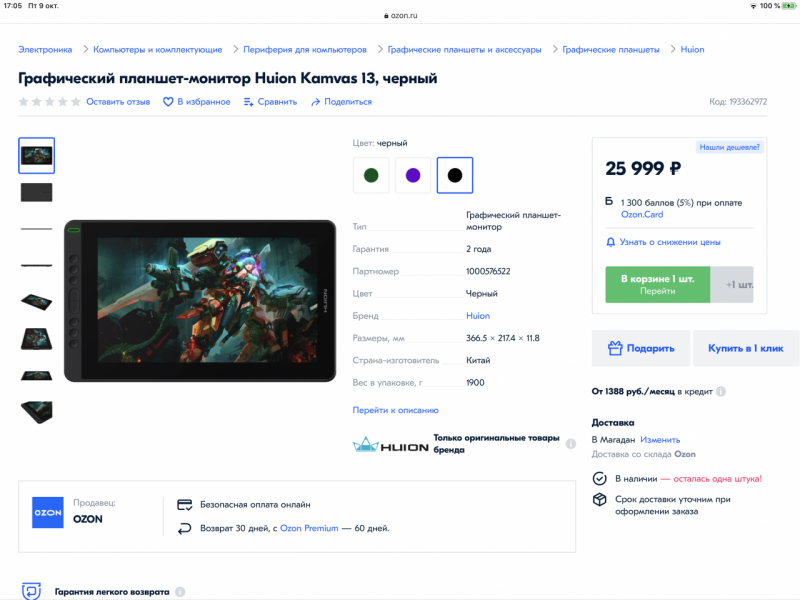800x600 pixels.
Task: Select the eighth thumbnail, tilted corner view
Action: pyautogui.click(x=36, y=412)
